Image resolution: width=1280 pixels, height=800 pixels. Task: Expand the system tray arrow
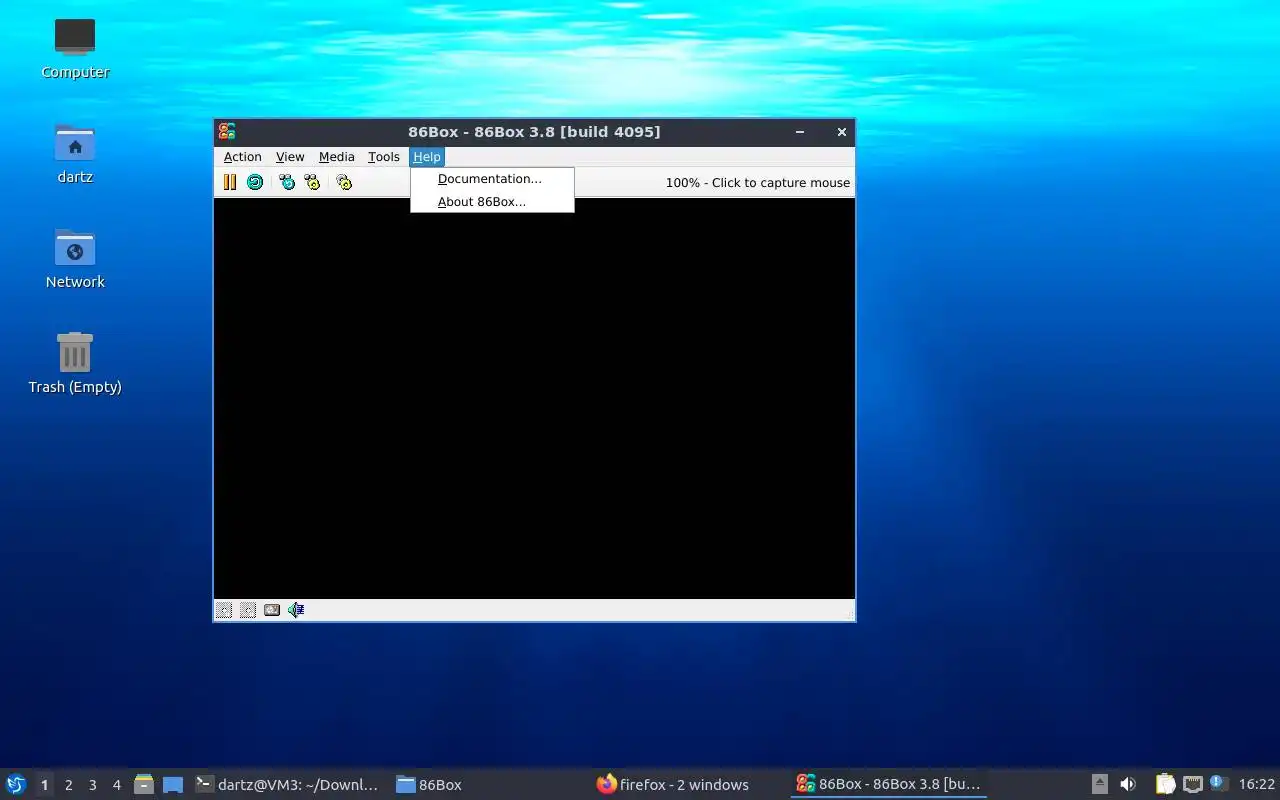(x=1099, y=785)
